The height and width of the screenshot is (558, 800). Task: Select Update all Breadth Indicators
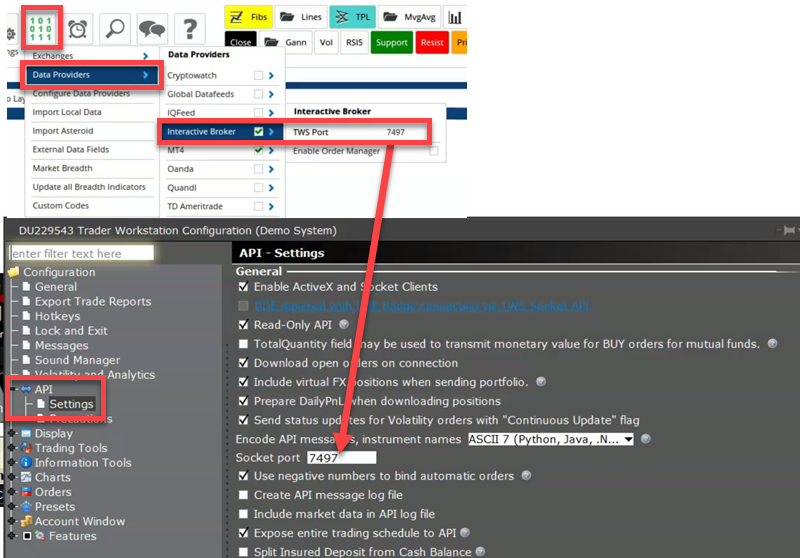pos(90,187)
